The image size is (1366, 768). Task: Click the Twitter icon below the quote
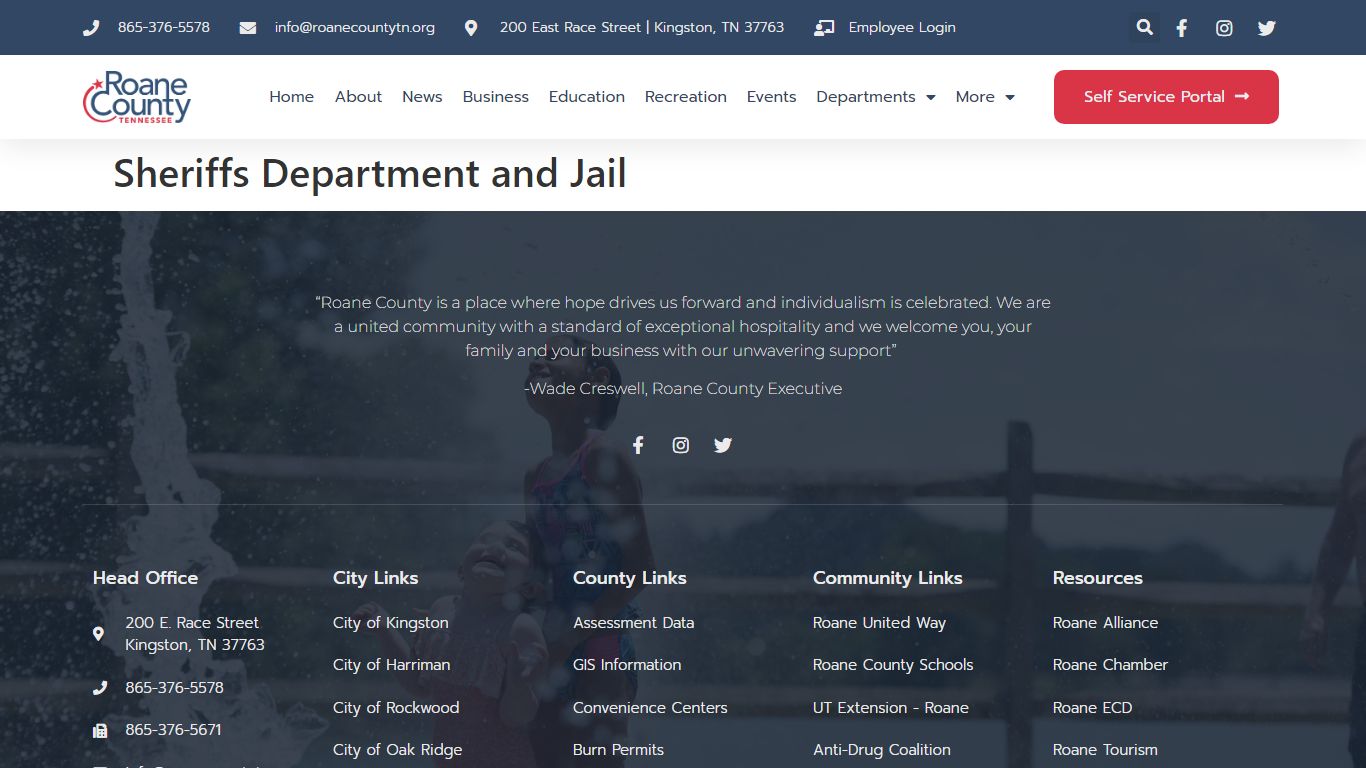pyautogui.click(x=723, y=445)
